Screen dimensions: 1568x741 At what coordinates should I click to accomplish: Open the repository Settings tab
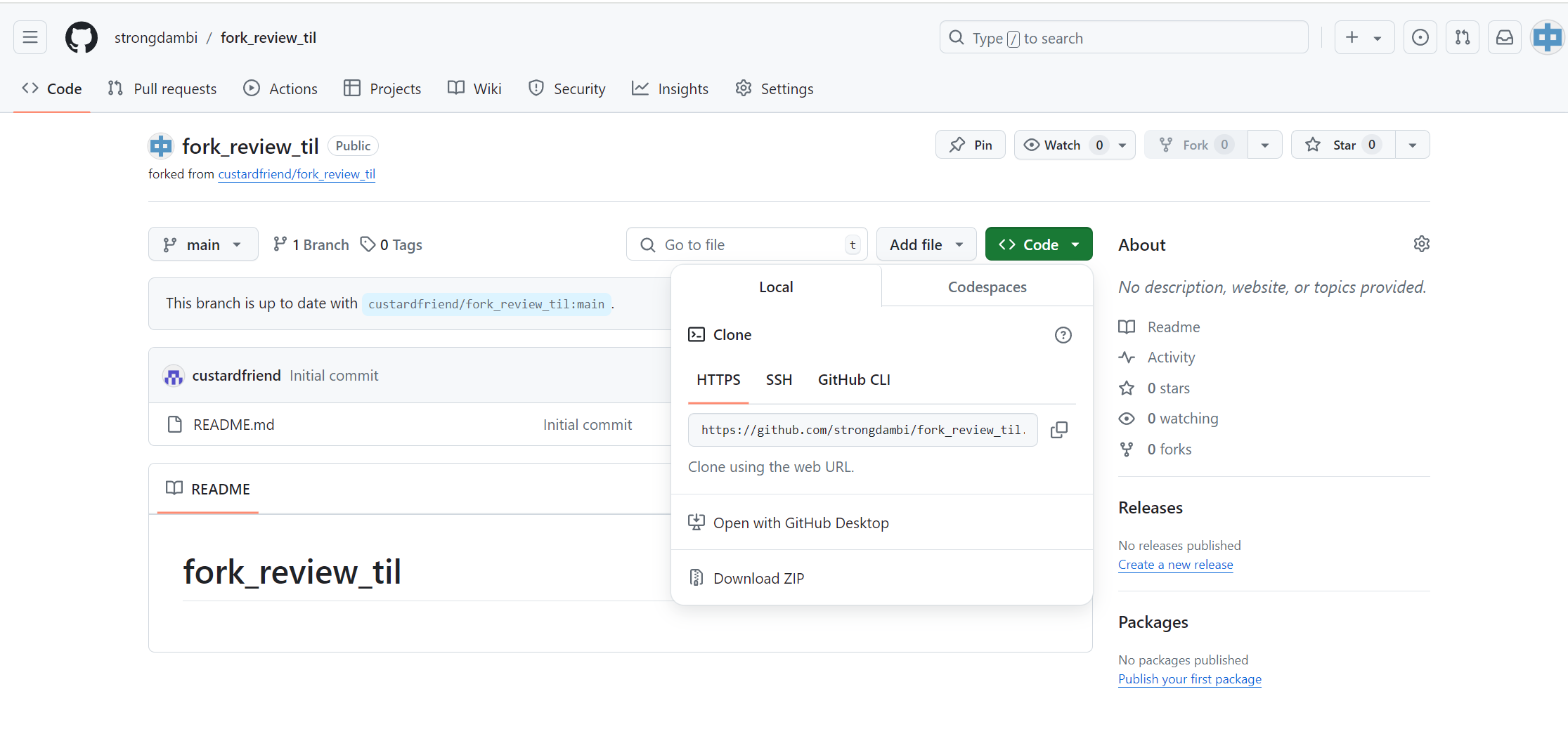click(775, 89)
